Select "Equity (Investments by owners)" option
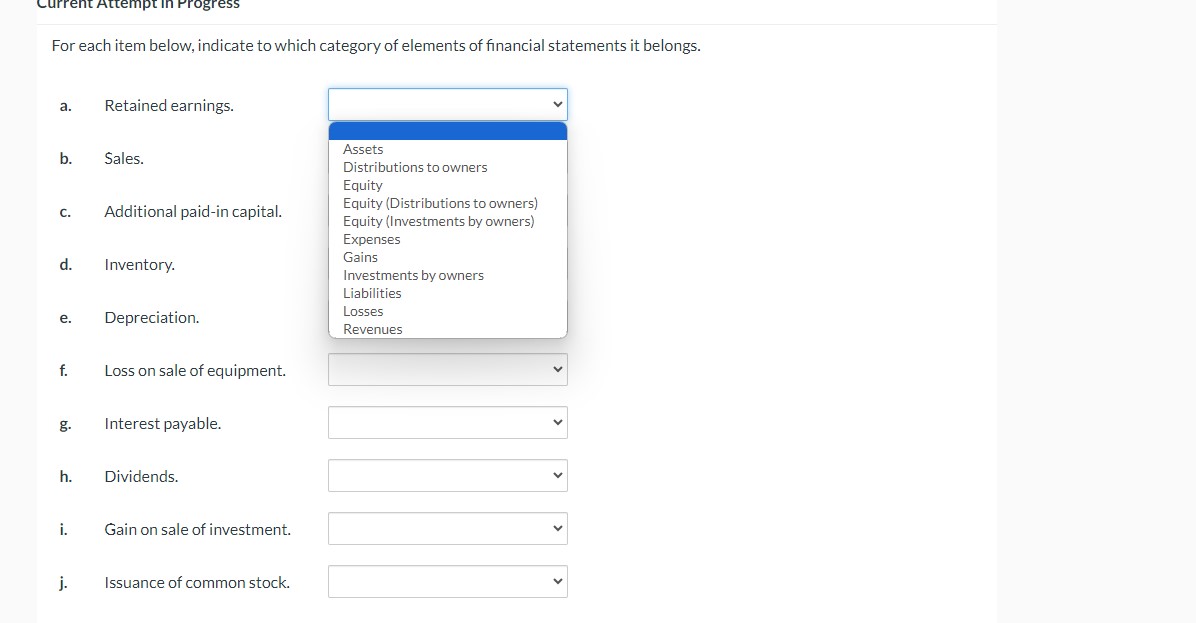 click(438, 221)
